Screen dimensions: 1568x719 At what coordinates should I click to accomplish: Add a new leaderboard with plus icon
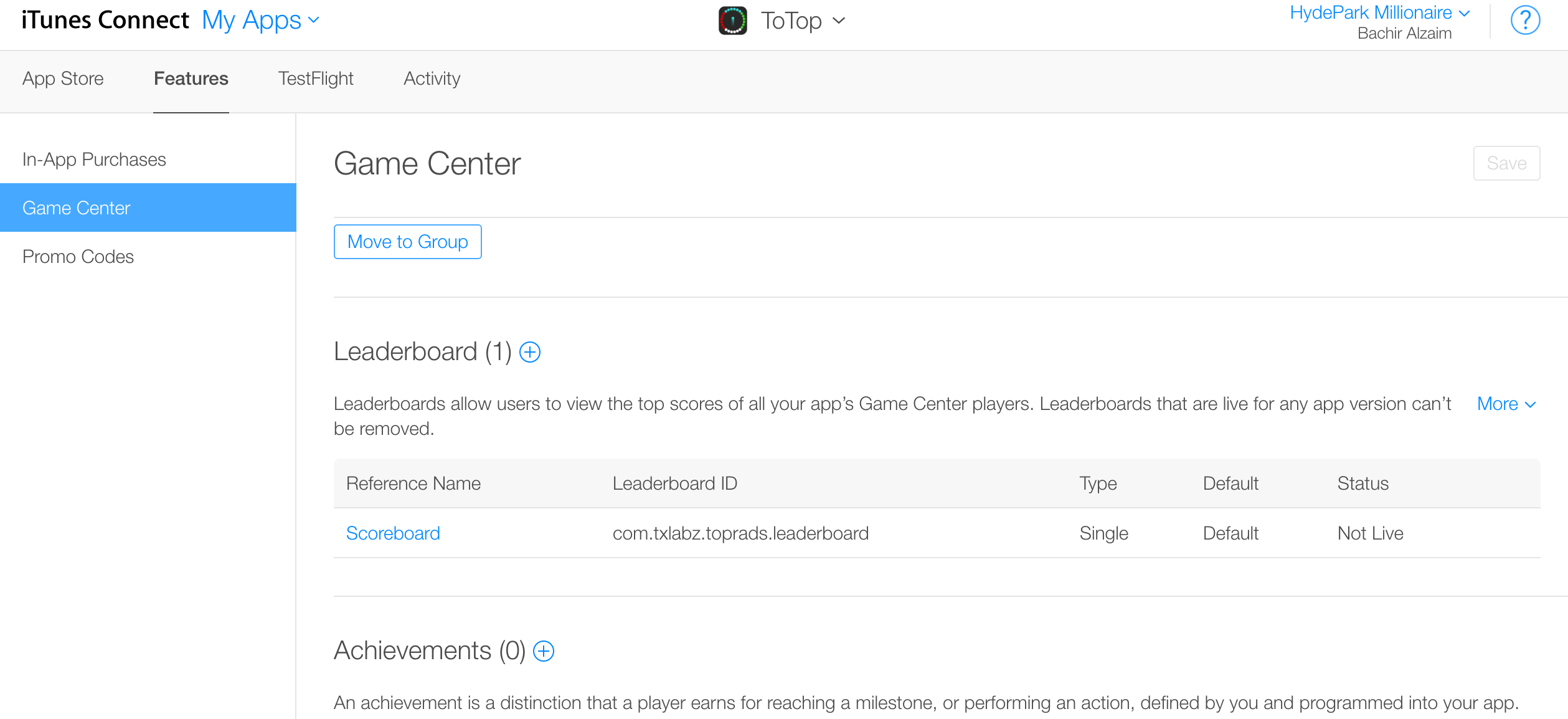[530, 352]
